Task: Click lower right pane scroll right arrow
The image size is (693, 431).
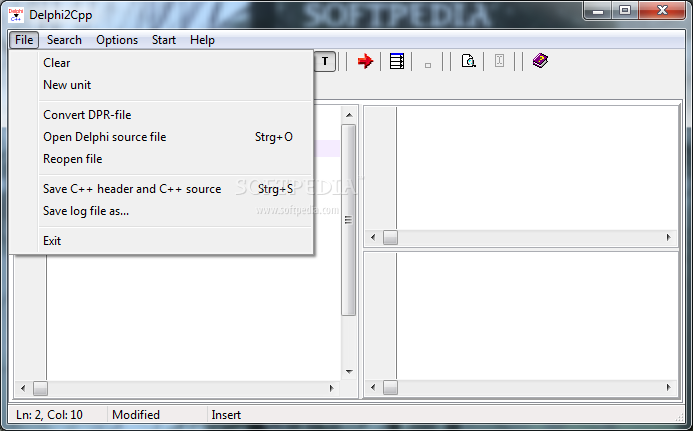Action: (x=669, y=388)
